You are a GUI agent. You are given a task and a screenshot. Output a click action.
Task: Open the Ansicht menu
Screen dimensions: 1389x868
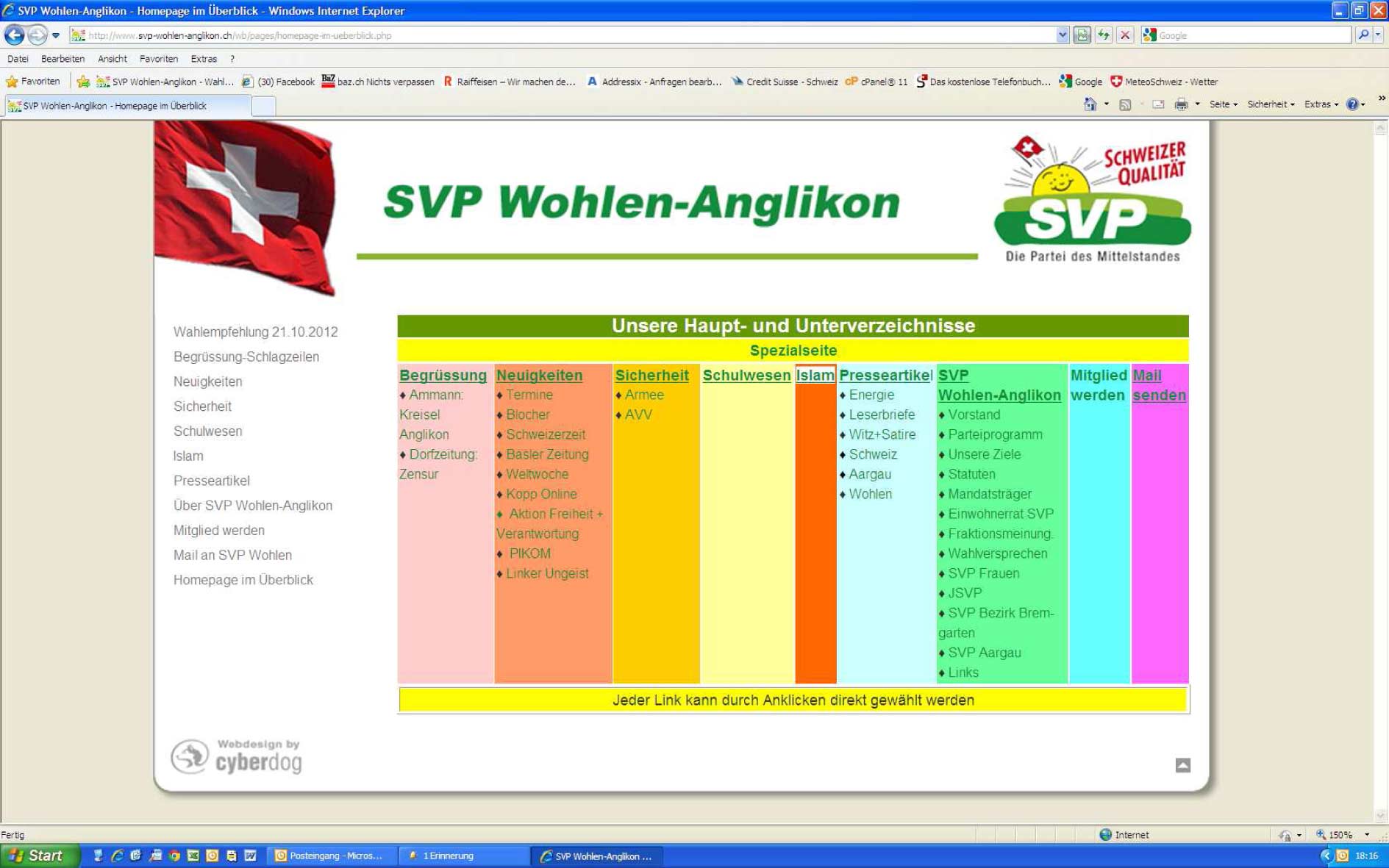[x=112, y=59]
